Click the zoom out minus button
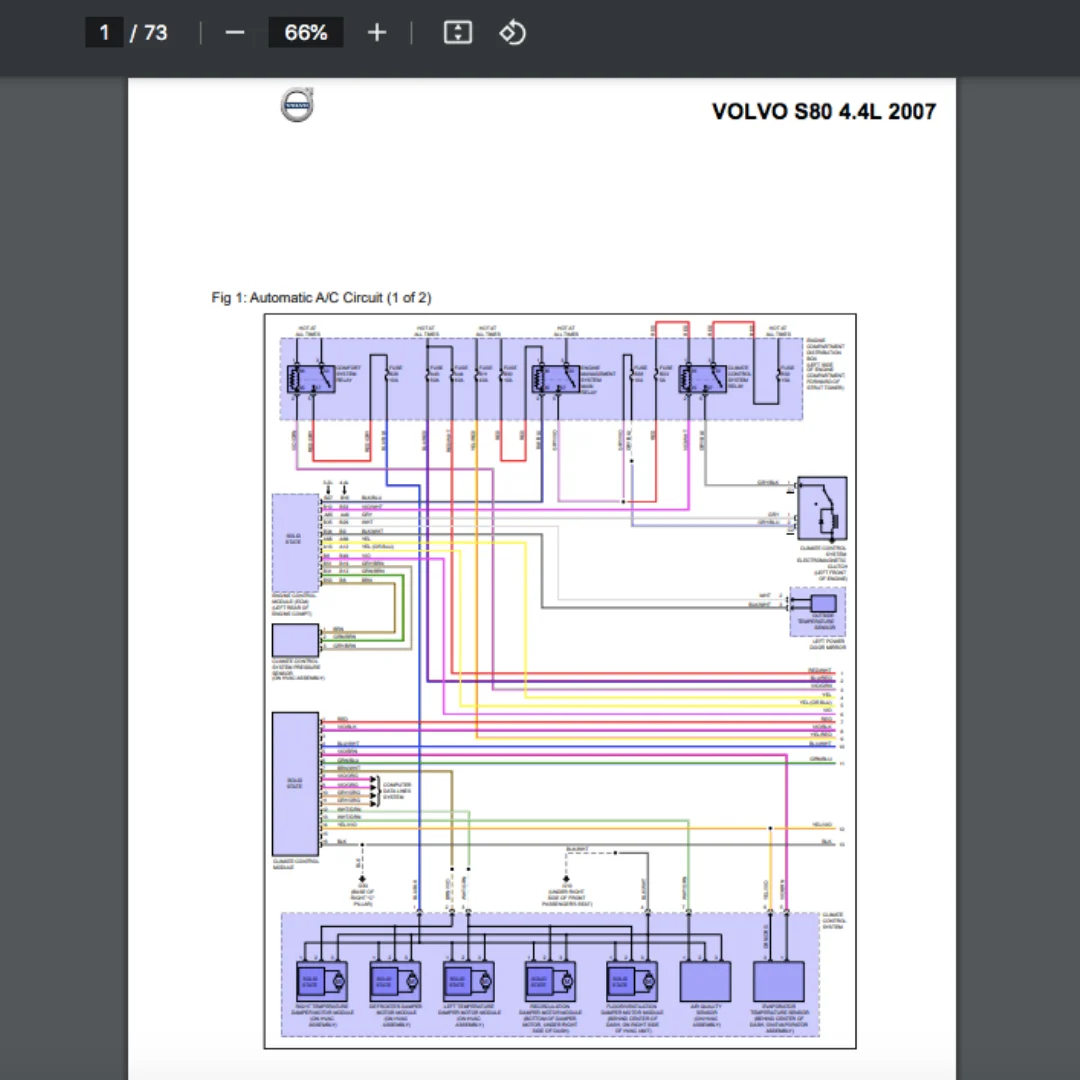 pos(235,32)
